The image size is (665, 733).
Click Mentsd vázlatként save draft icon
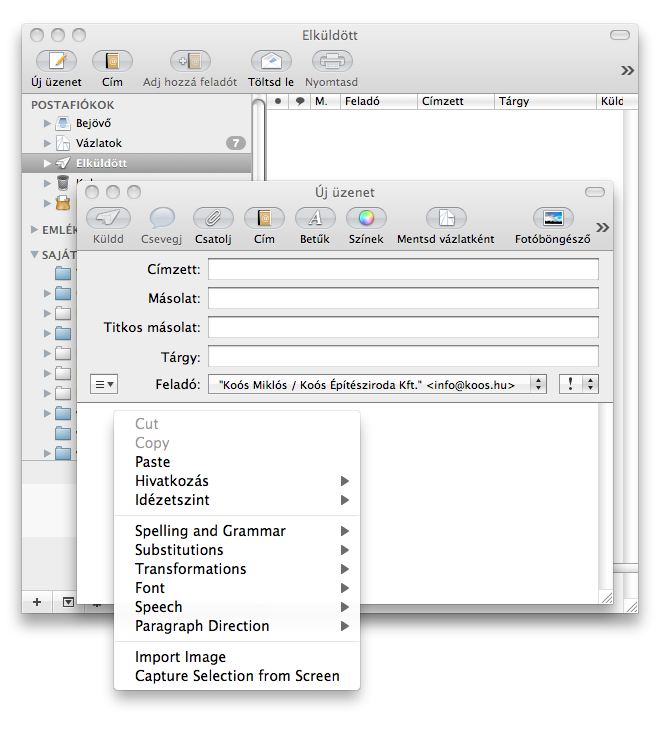[446, 218]
